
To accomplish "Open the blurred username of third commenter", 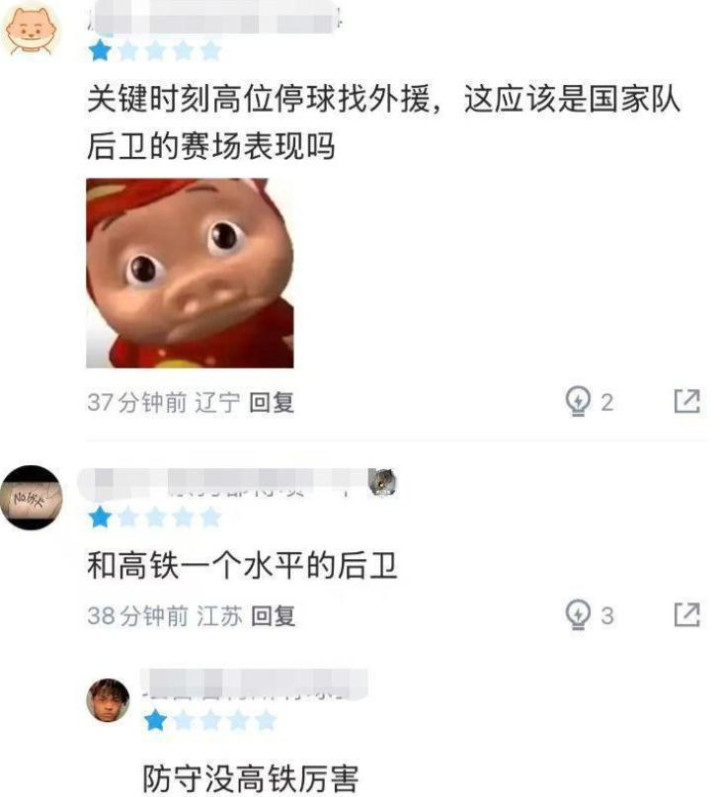I will coord(254,685).
